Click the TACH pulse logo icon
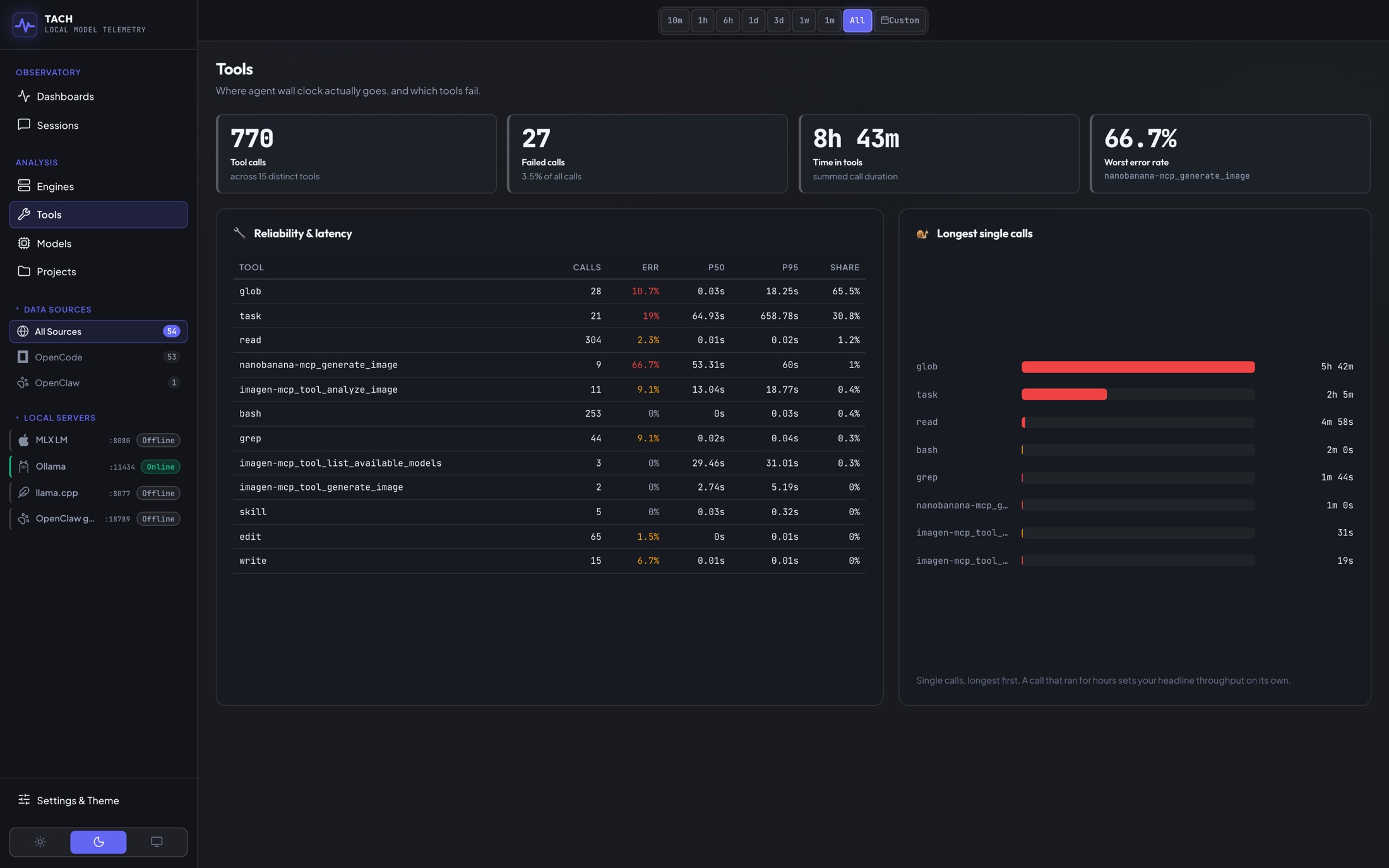 coord(25,25)
